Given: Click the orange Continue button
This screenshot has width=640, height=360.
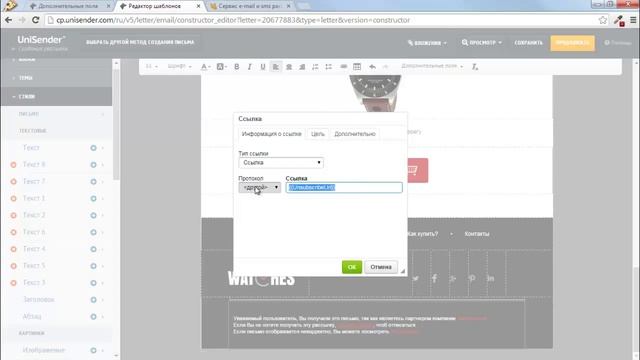Looking at the screenshot, I should pos(572,43).
